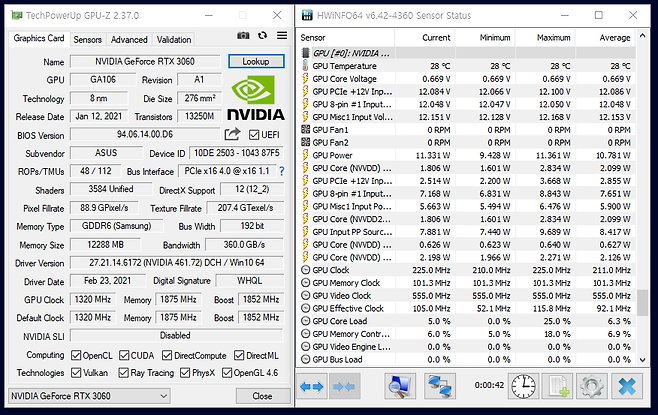This screenshot has height=415, width=658.
Task: Click the NVIDIA logo in GPU-Z
Action: point(256,98)
